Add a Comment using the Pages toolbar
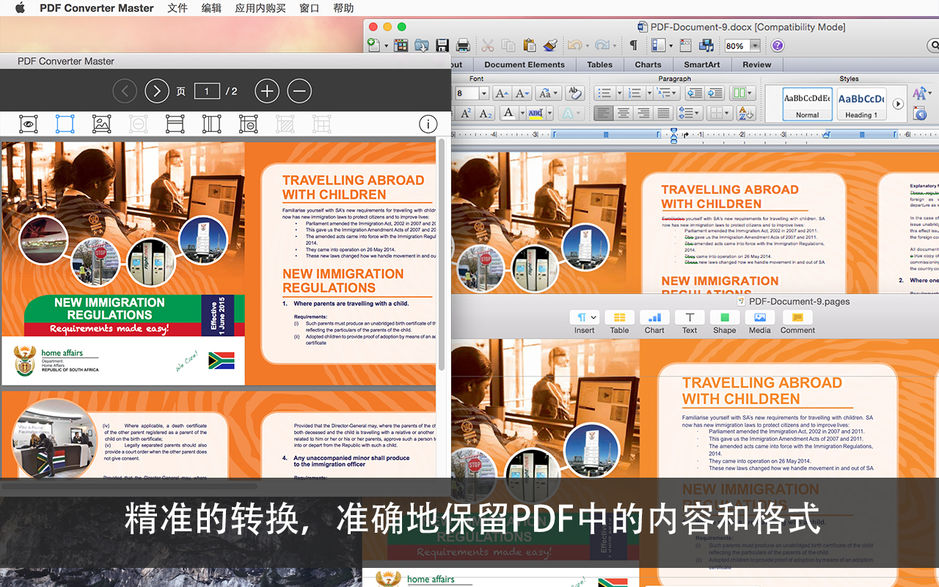This screenshot has width=939, height=587. [797, 318]
